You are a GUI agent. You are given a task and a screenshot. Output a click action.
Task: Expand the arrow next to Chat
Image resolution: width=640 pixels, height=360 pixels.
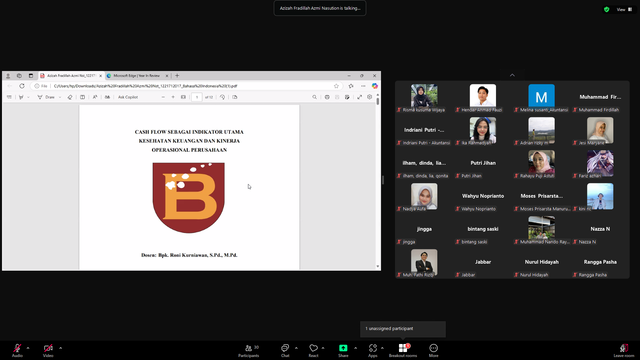(296, 348)
